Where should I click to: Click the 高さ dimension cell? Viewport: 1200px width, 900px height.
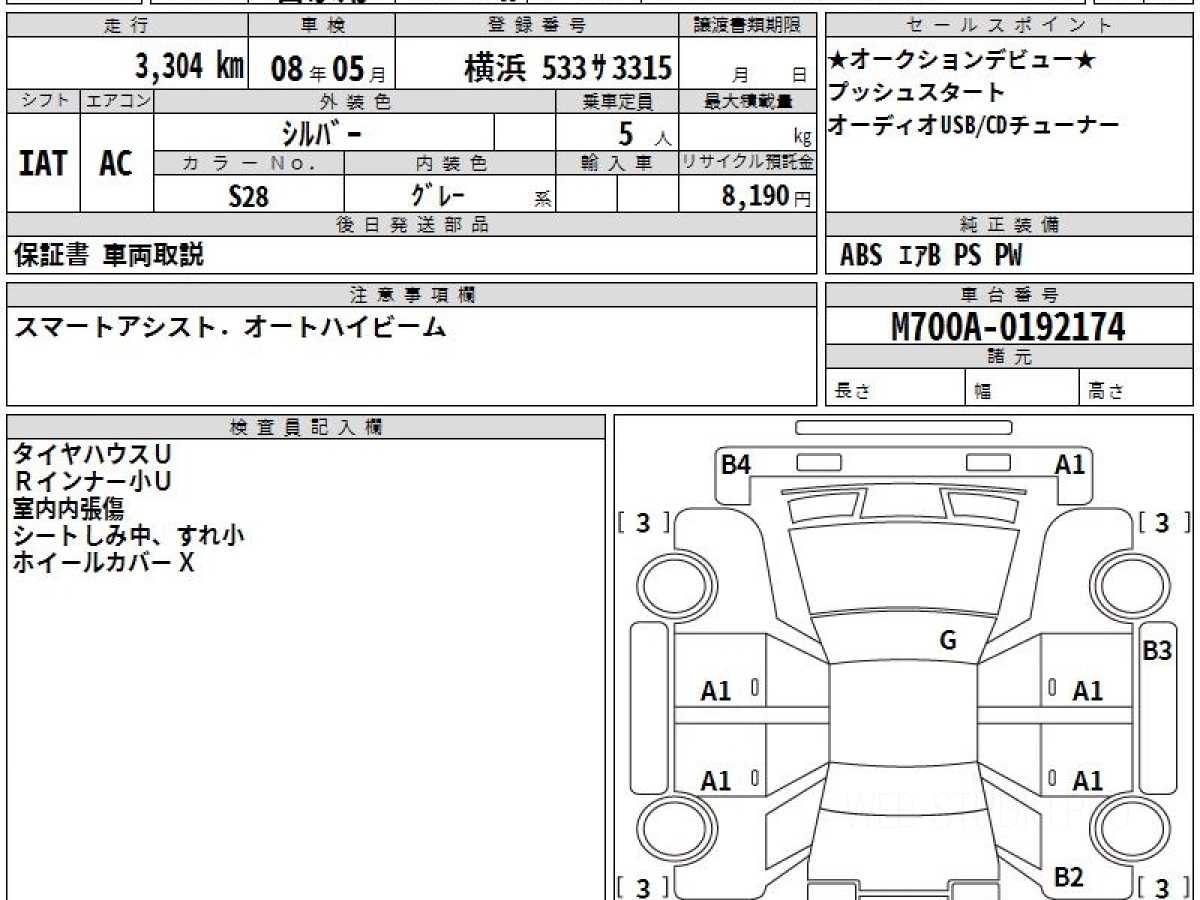click(1137, 388)
